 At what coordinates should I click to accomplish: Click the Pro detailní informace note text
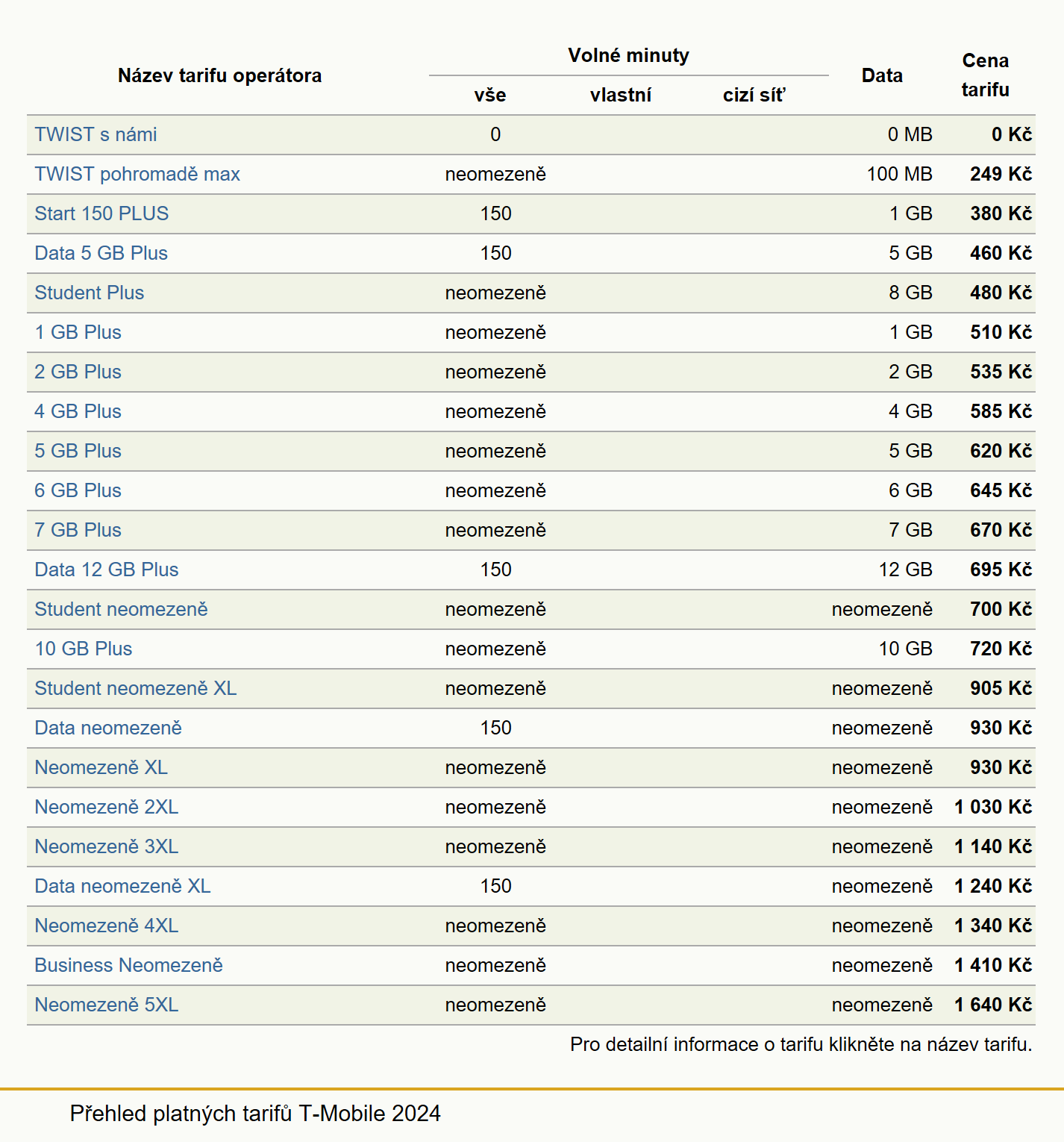pyautogui.click(x=801, y=1044)
